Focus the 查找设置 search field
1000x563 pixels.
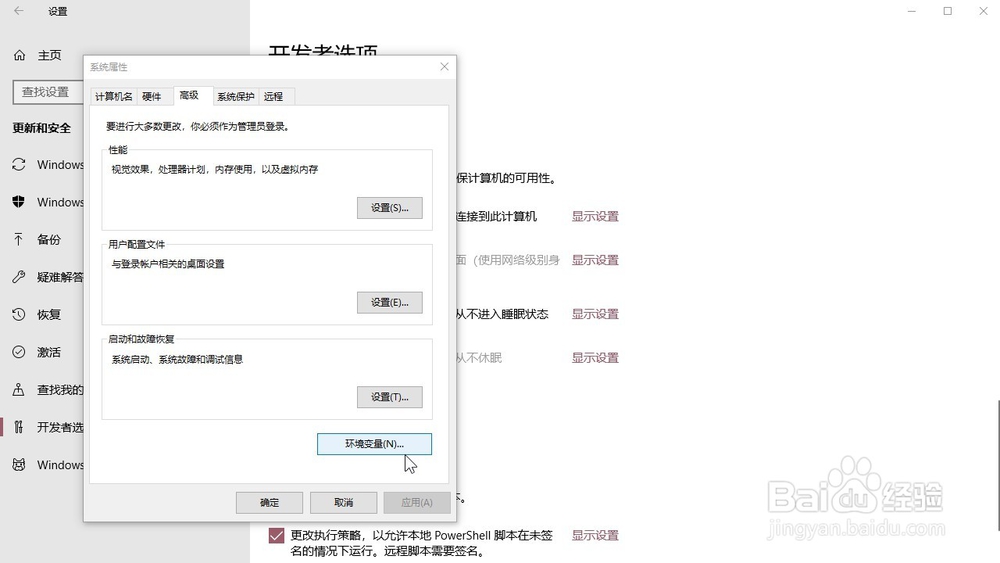click(x=48, y=92)
